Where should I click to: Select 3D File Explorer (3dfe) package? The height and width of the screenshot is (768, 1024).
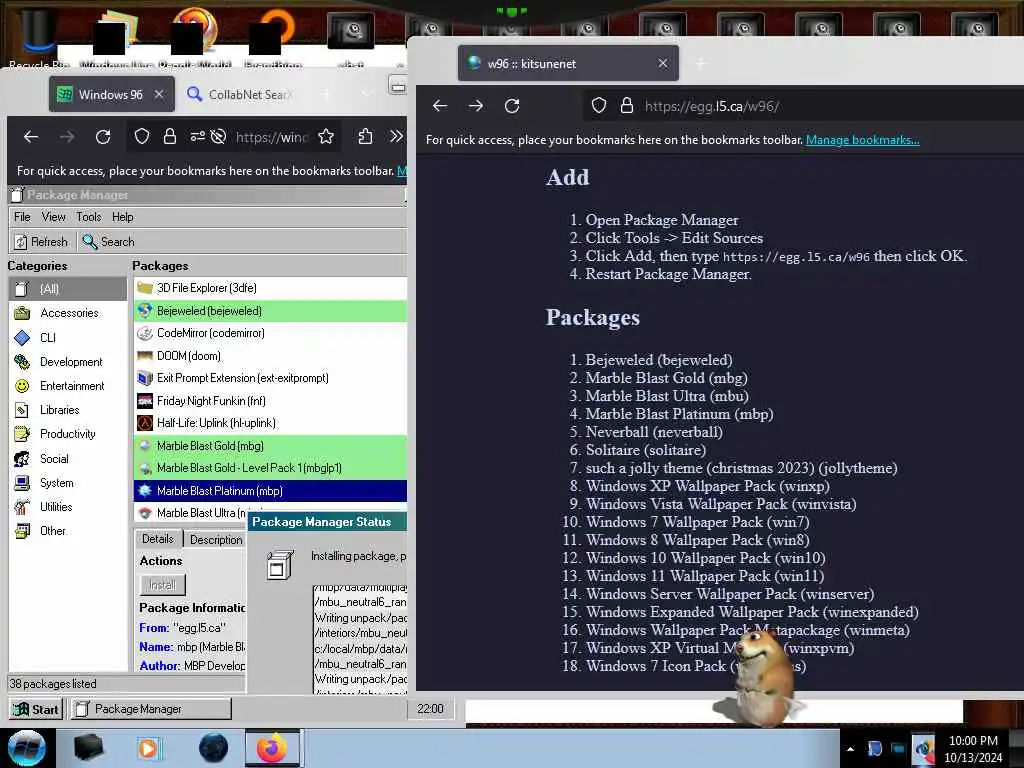[270, 288]
